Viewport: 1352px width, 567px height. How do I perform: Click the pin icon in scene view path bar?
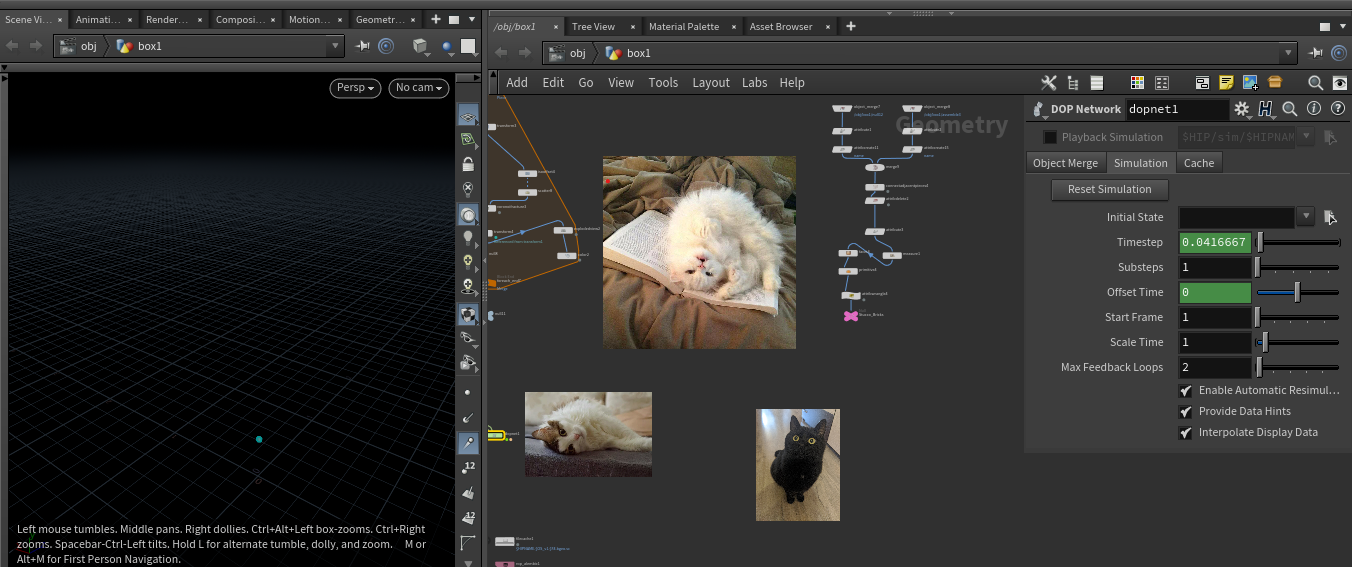[363, 46]
